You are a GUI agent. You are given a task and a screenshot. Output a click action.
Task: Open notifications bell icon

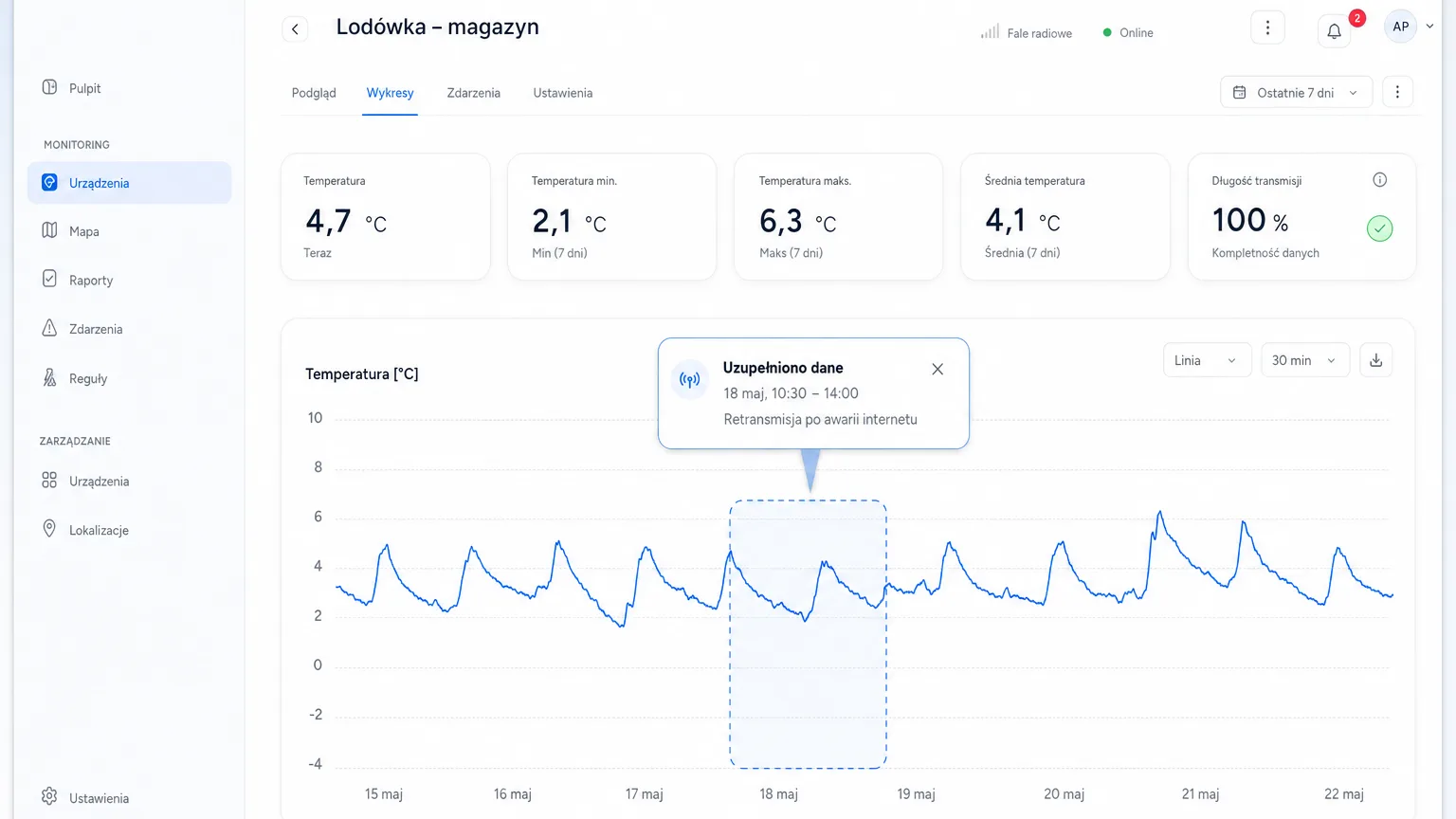point(1334,31)
